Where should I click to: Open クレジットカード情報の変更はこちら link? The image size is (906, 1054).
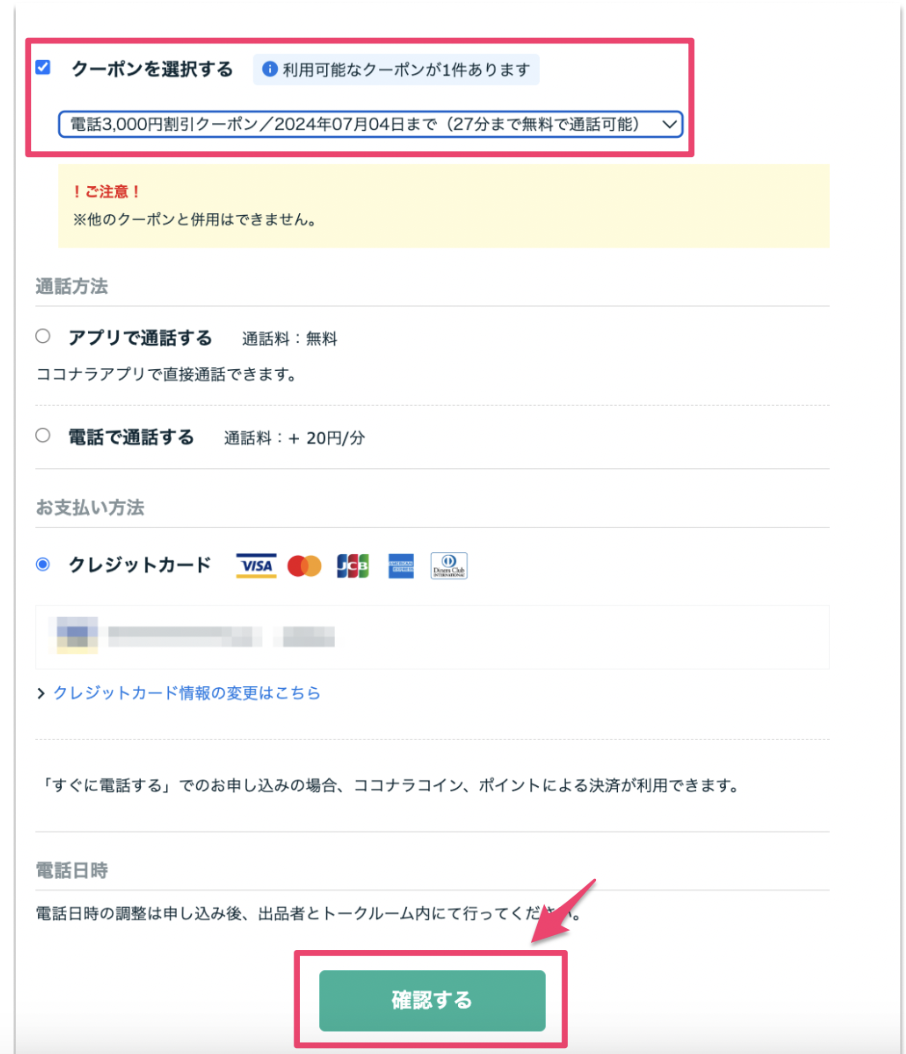[x=187, y=693]
